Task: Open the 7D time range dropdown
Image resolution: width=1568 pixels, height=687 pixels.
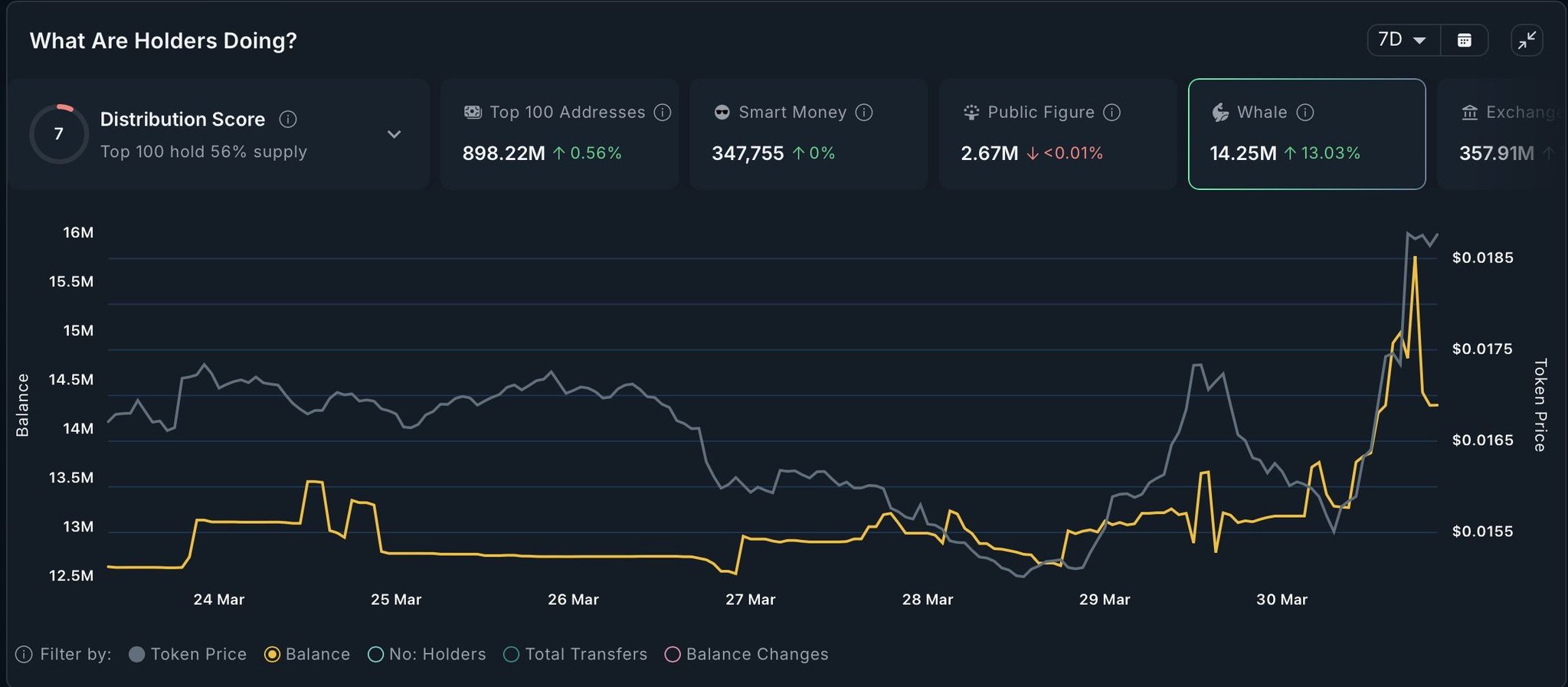Action: [x=1403, y=40]
